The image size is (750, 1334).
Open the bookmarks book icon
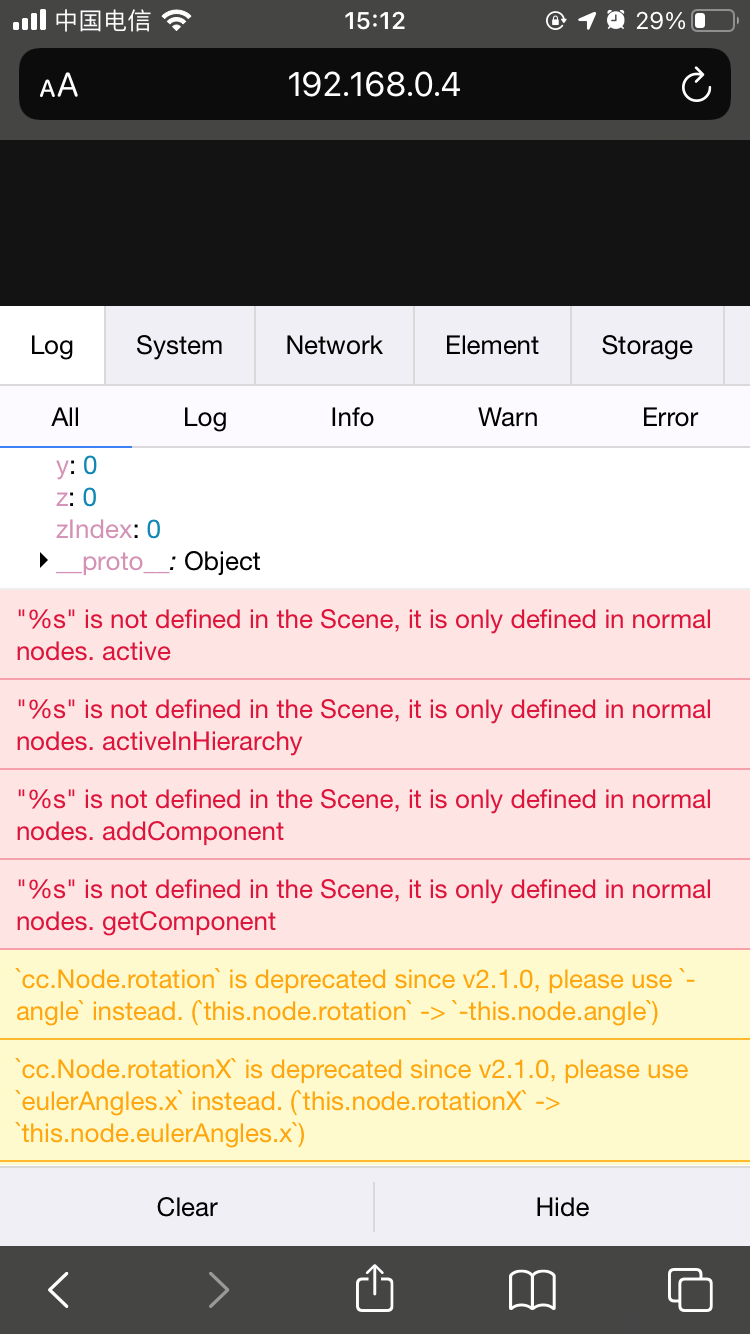532,1290
